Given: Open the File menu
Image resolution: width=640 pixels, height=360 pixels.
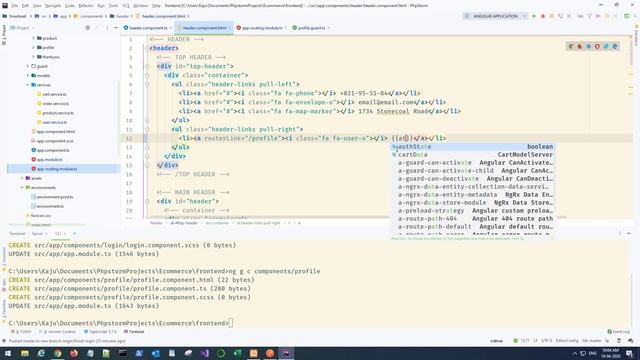Looking at the screenshot, I should 14,6.
